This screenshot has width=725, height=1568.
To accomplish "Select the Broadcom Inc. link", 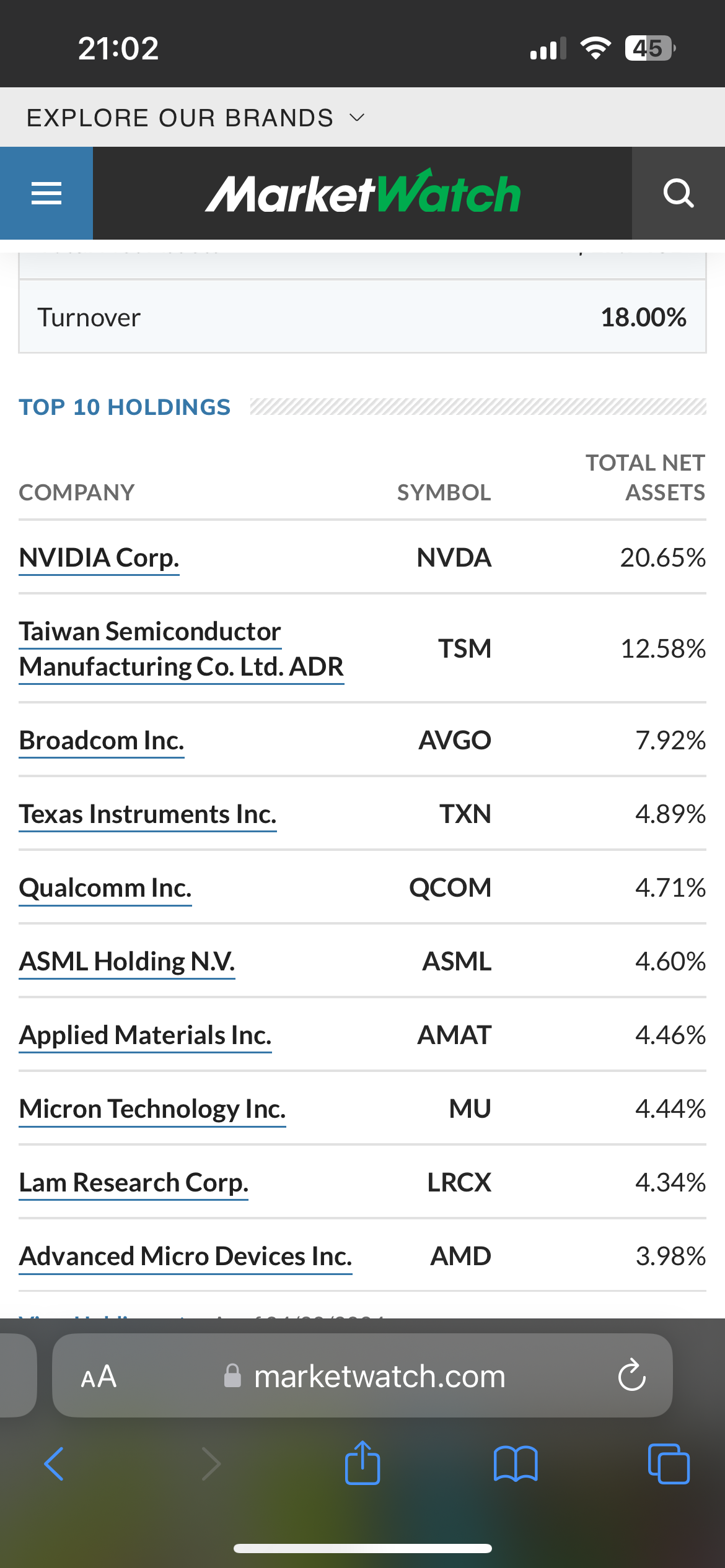I will pos(102,741).
